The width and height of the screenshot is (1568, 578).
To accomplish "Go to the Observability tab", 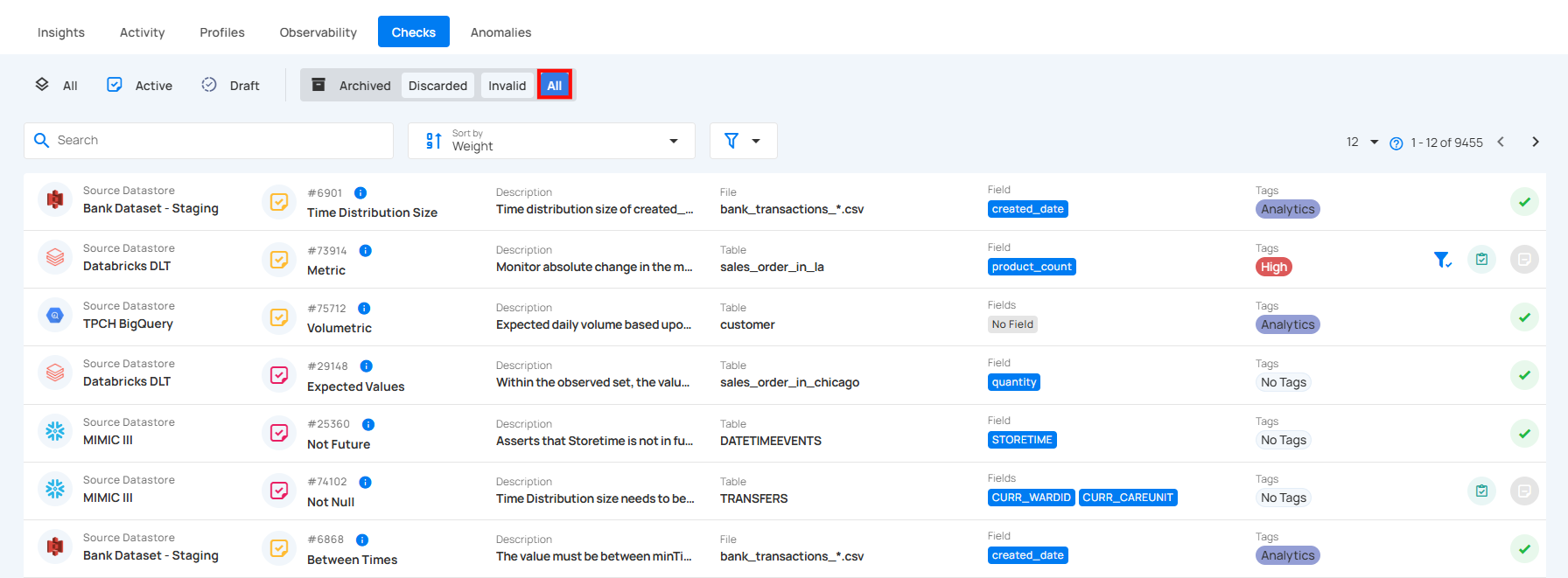I will point(318,32).
